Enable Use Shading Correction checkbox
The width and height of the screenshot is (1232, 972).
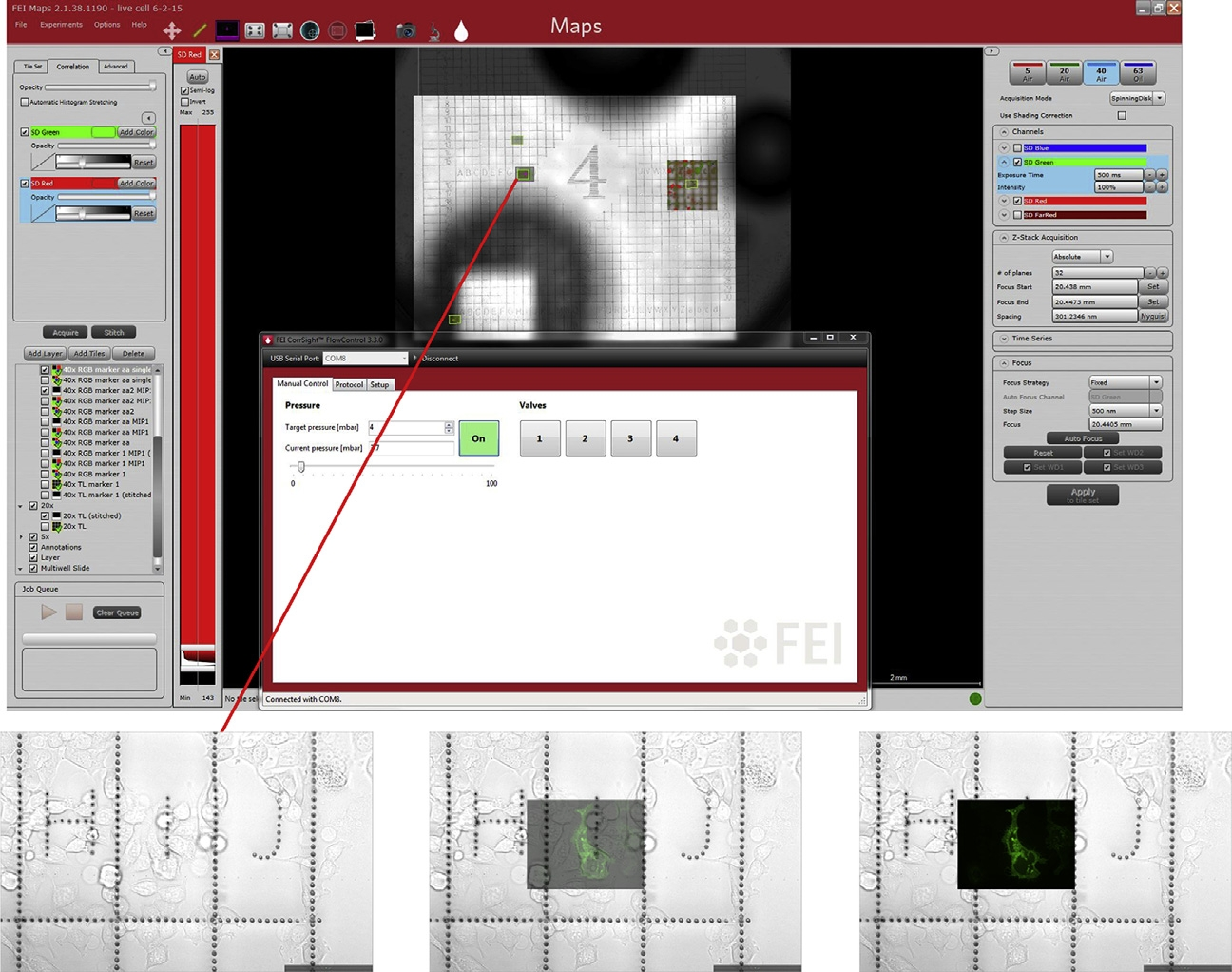tap(1122, 116)
